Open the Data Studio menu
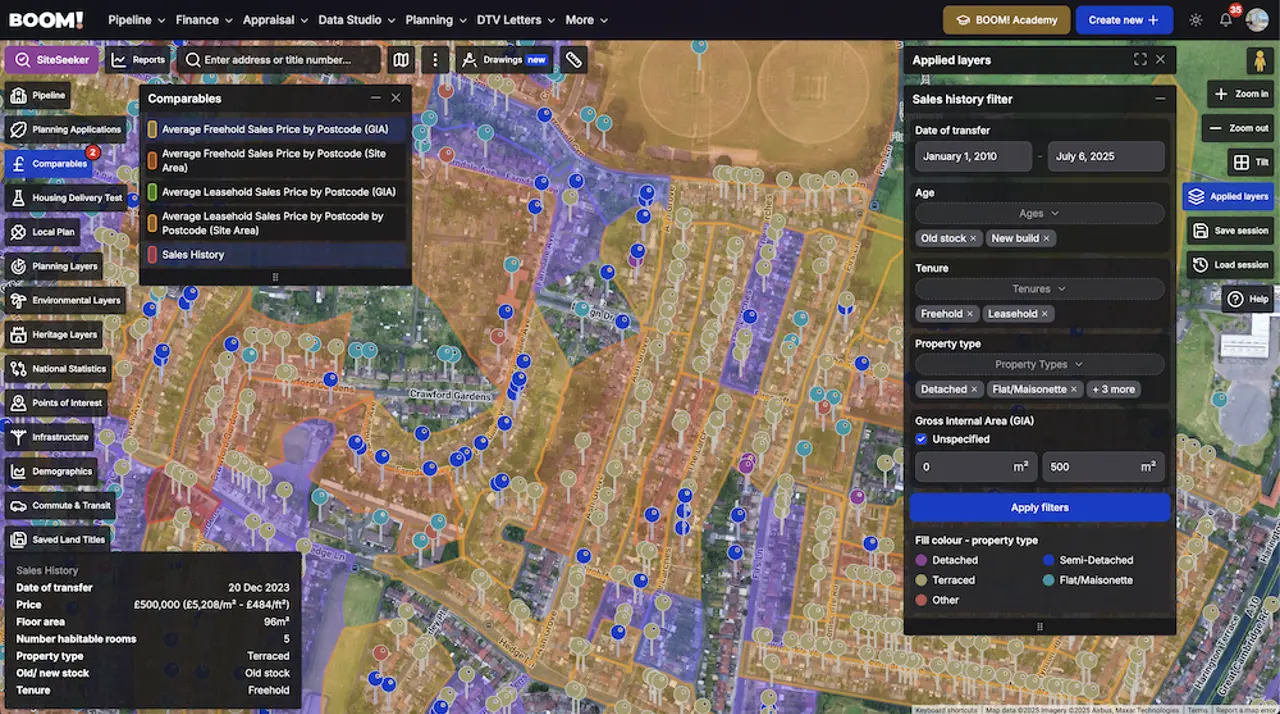The image size is (1280, 714). [x=355, y=20]
